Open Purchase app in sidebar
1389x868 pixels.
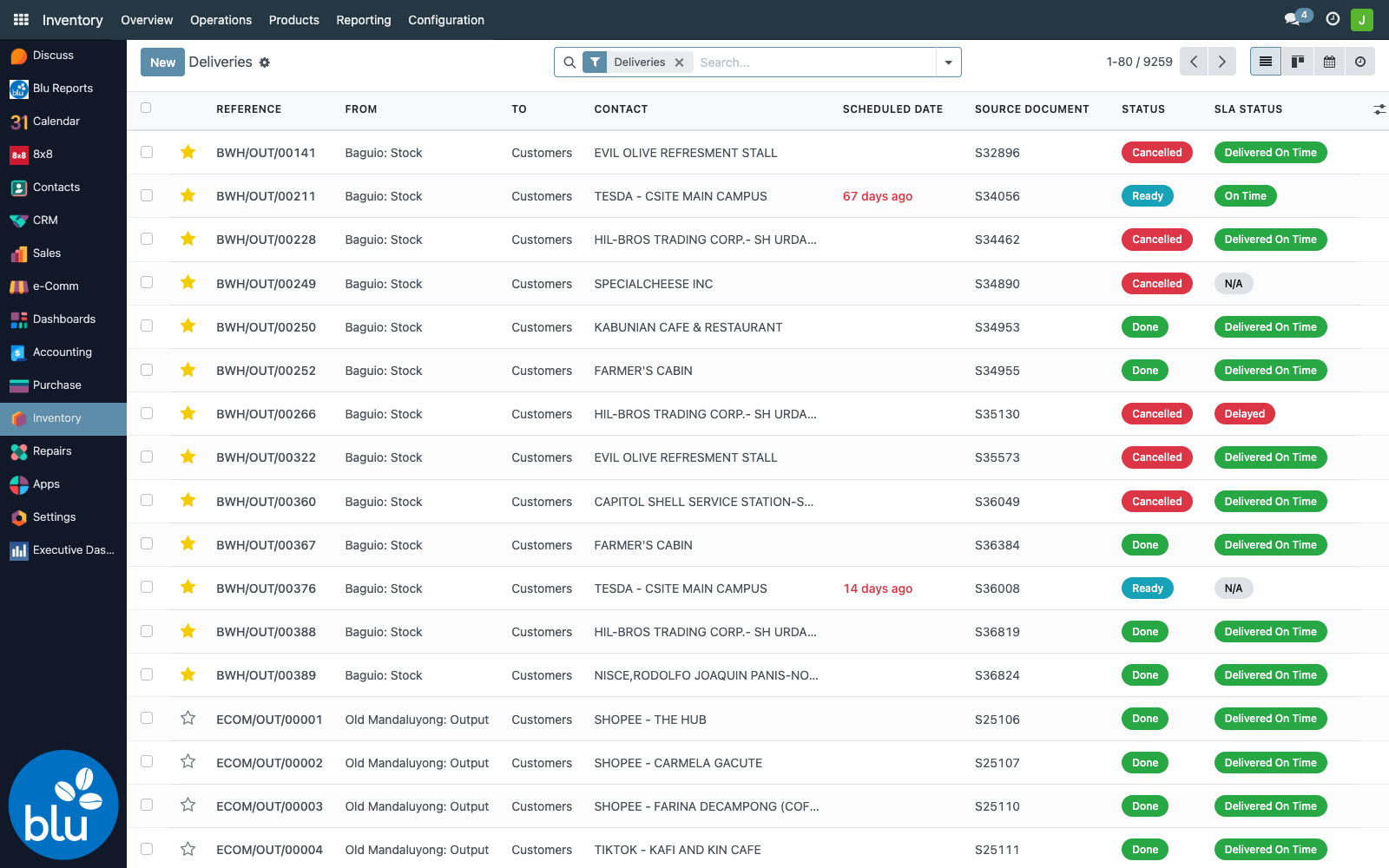63,385
